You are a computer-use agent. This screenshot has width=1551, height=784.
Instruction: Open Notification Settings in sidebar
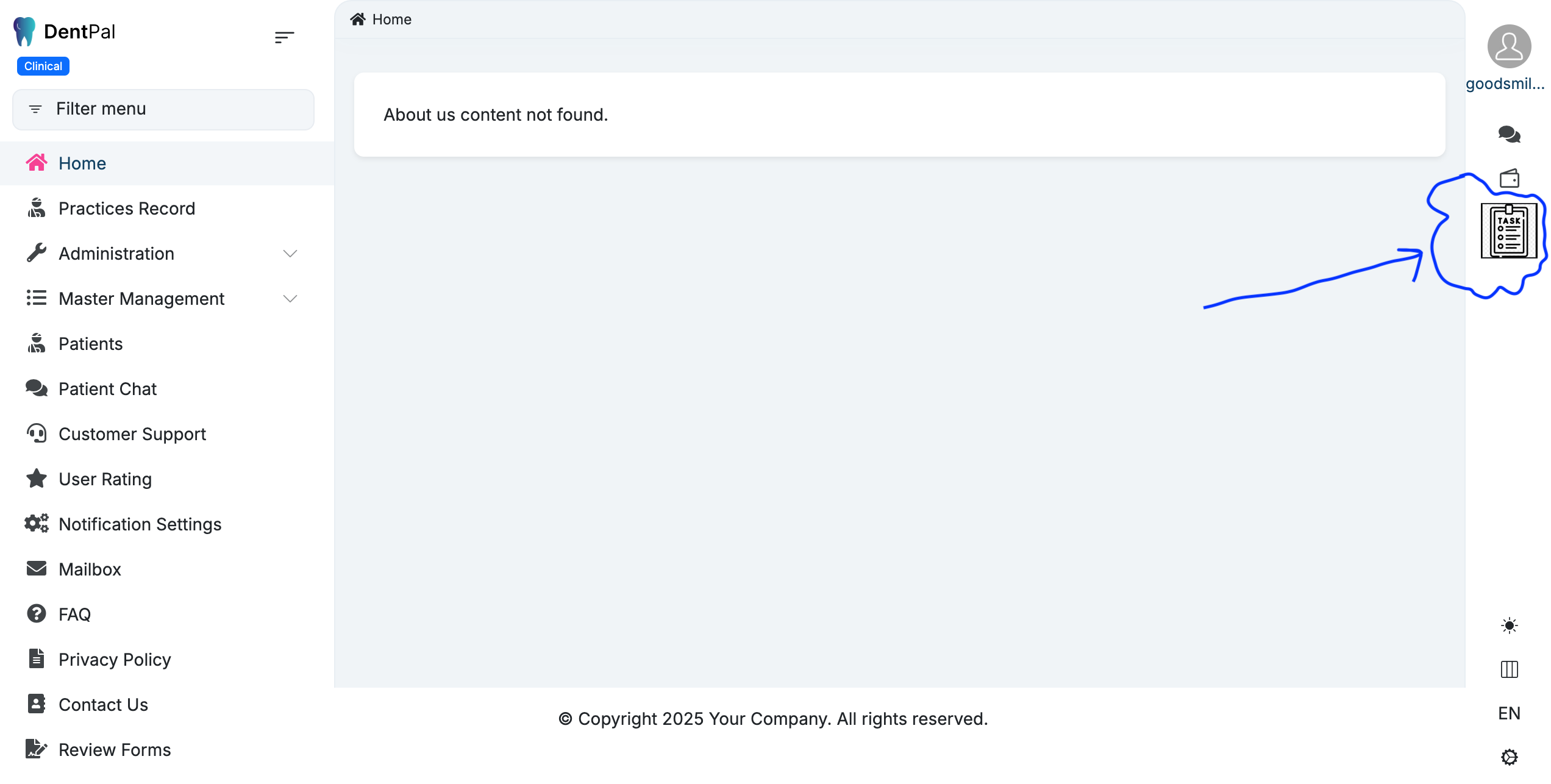[x=140, y=524]
